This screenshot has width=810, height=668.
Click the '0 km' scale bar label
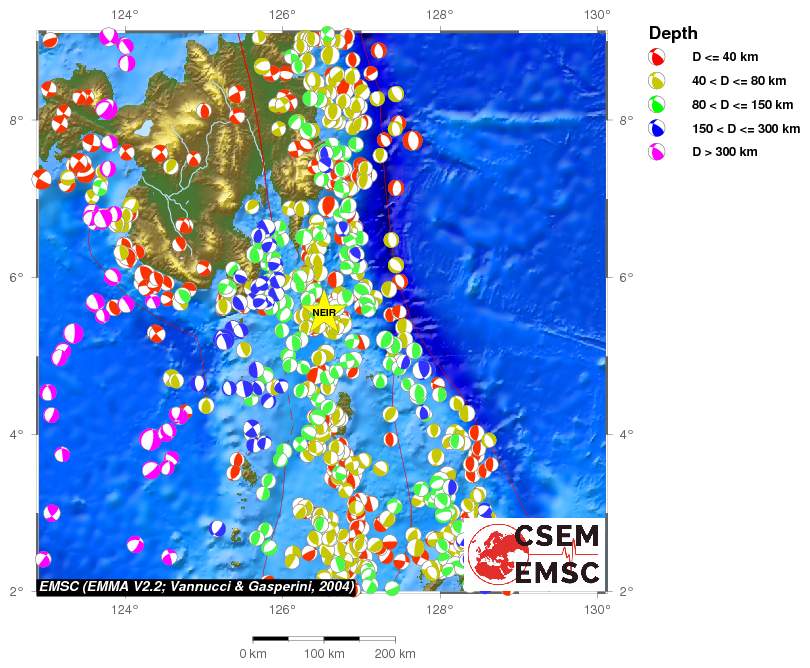(x=252, y=654)
